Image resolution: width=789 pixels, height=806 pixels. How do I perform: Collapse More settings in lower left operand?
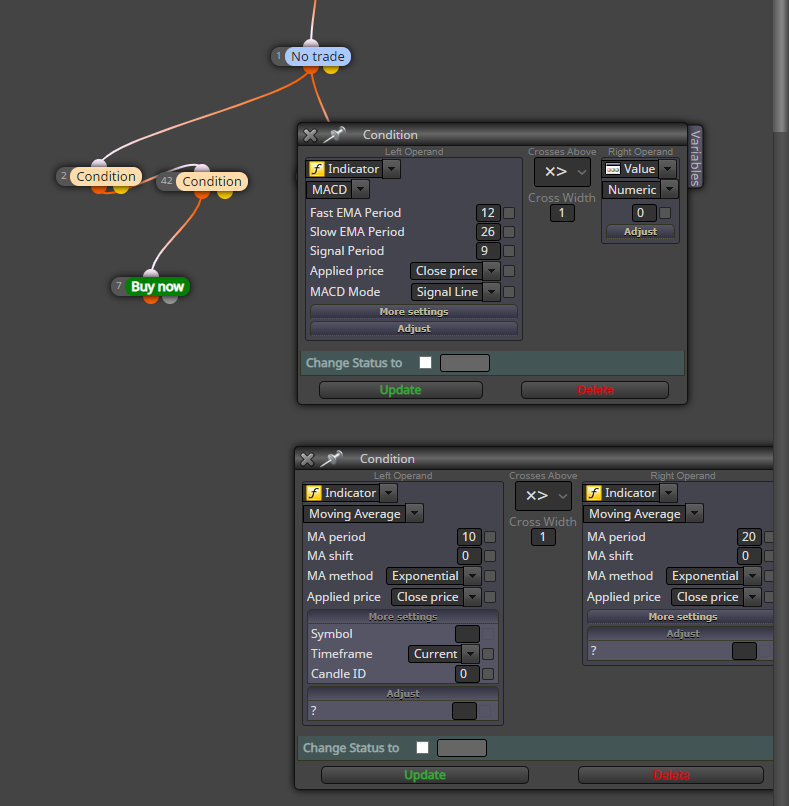[403, 616]
